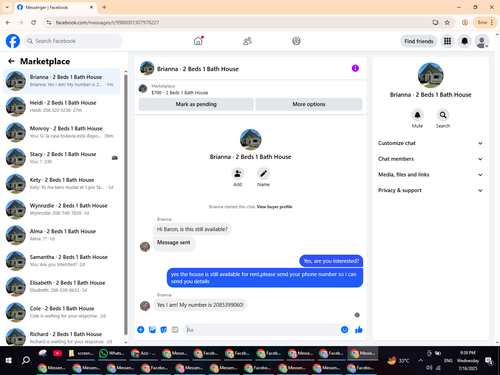
Task: Search in conversation using the magnifier icon
Action: [x=443, y=115]
